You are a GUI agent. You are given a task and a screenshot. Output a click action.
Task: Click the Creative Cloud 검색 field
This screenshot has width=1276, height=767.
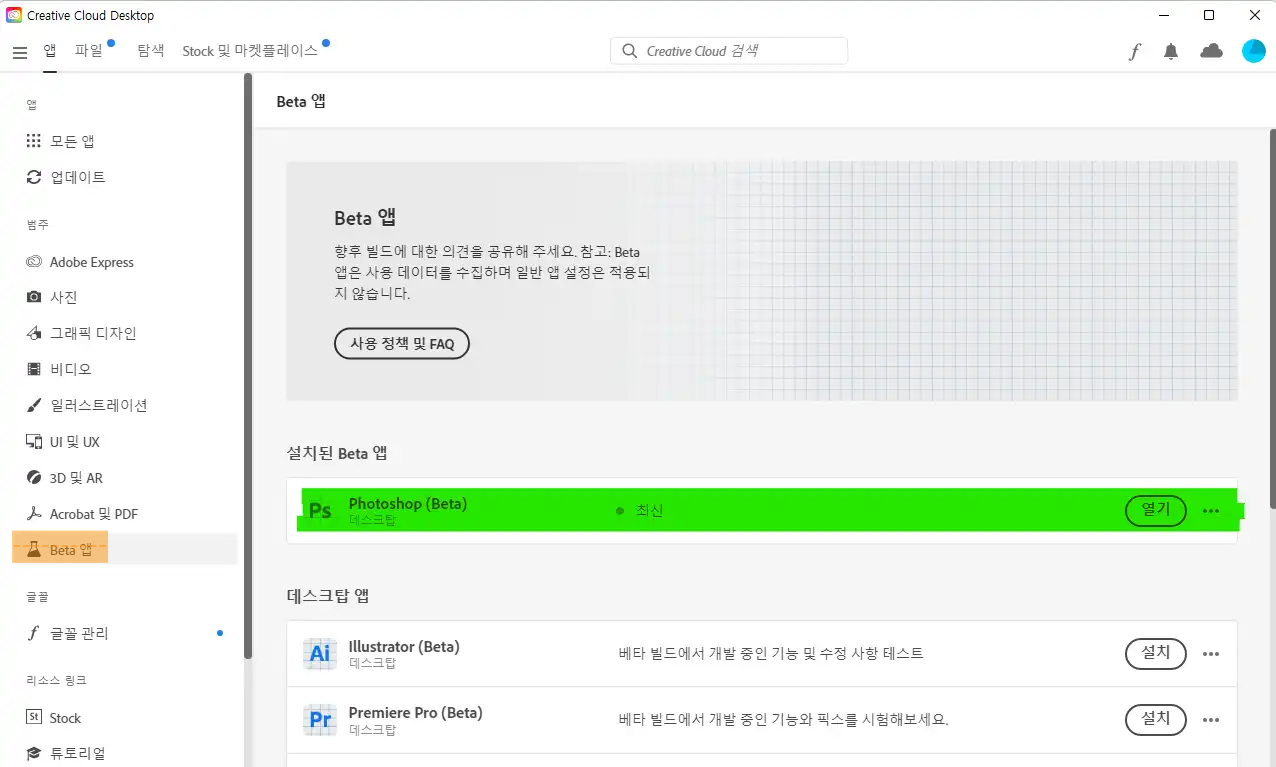(729, 51)
